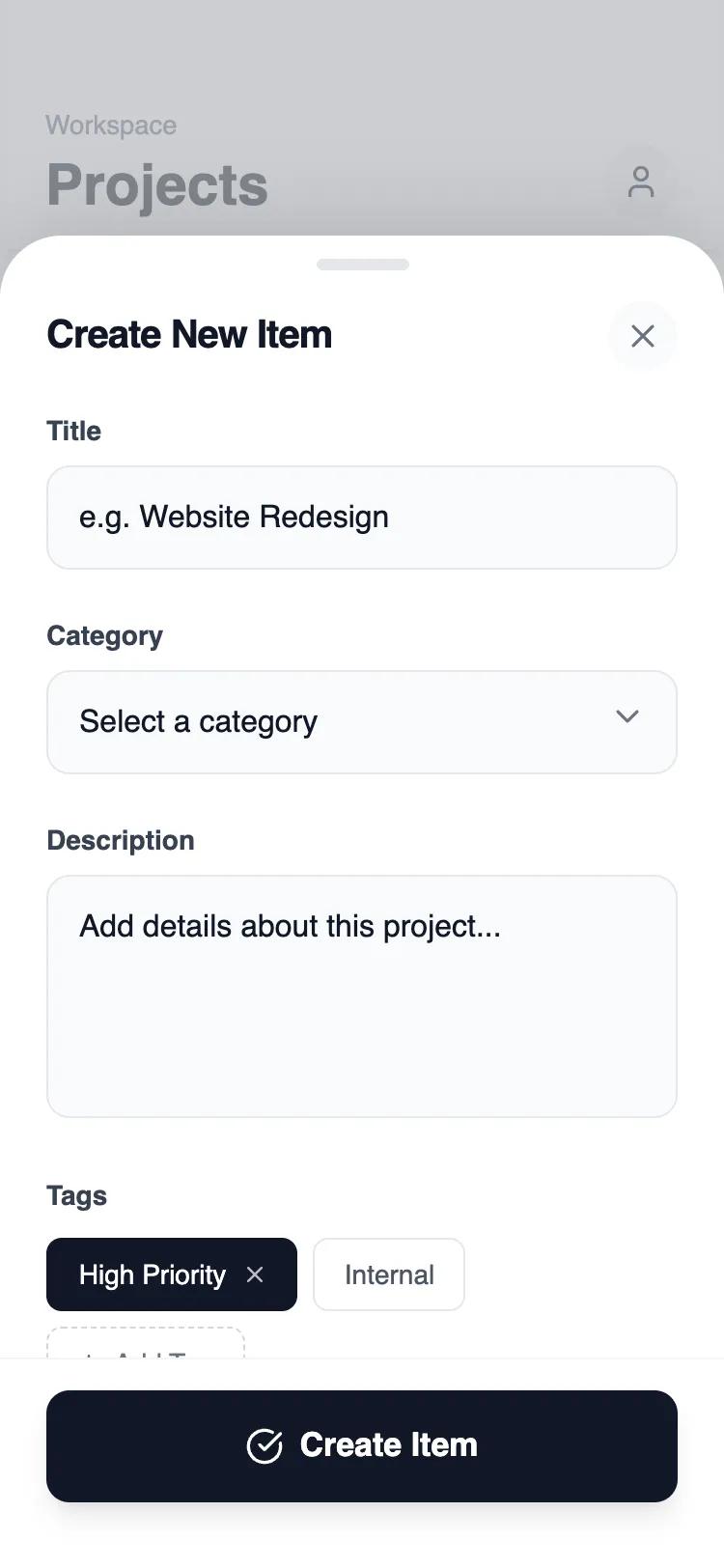
Task: Click the Title field label
Action: coord(74,431)
